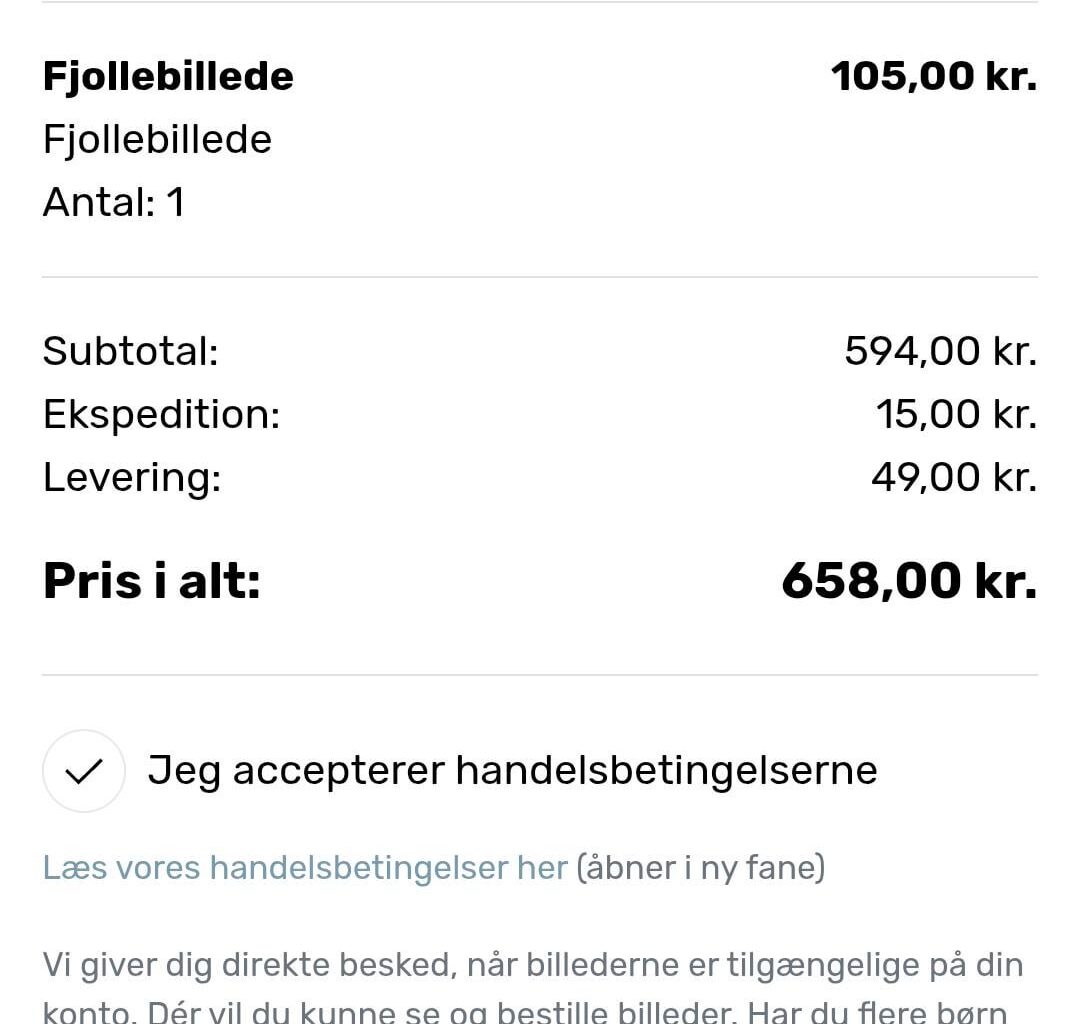Click the 'Subtotal:' label
This screenshot has width=1080, height=1024.
pyautogui.click(x=130, y=350)
